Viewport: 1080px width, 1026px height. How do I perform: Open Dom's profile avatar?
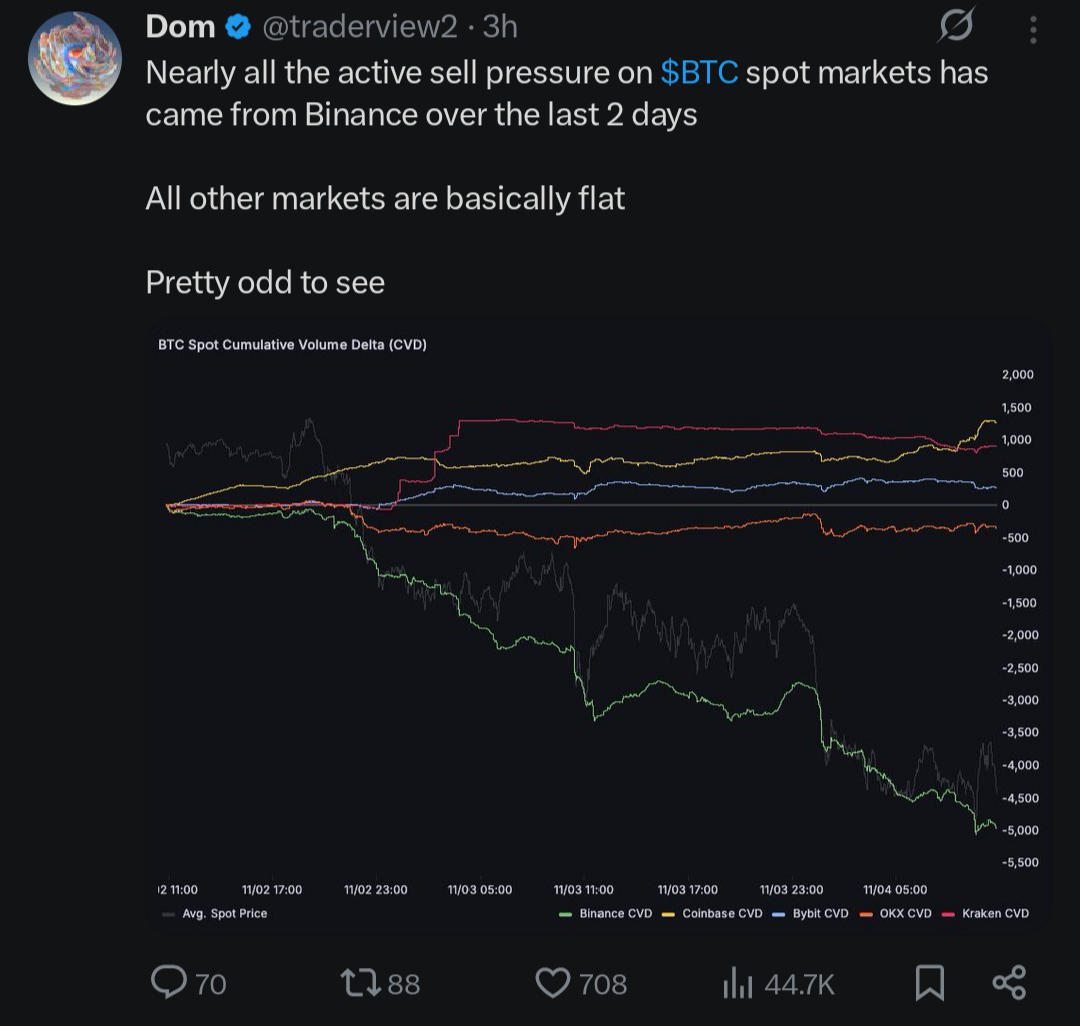75,58
